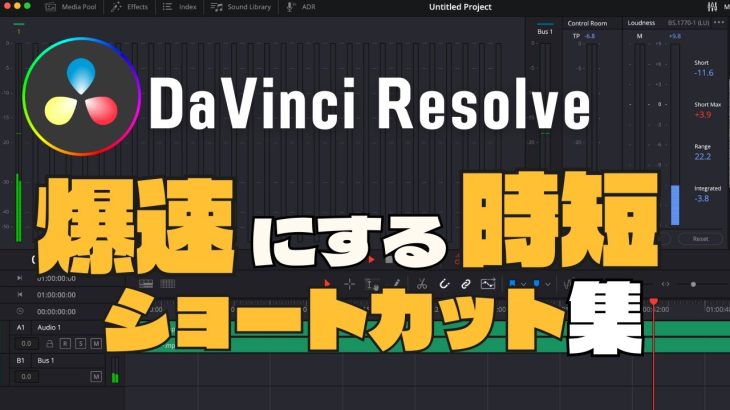Click the Reset button in Loudness

pos(700,239)
